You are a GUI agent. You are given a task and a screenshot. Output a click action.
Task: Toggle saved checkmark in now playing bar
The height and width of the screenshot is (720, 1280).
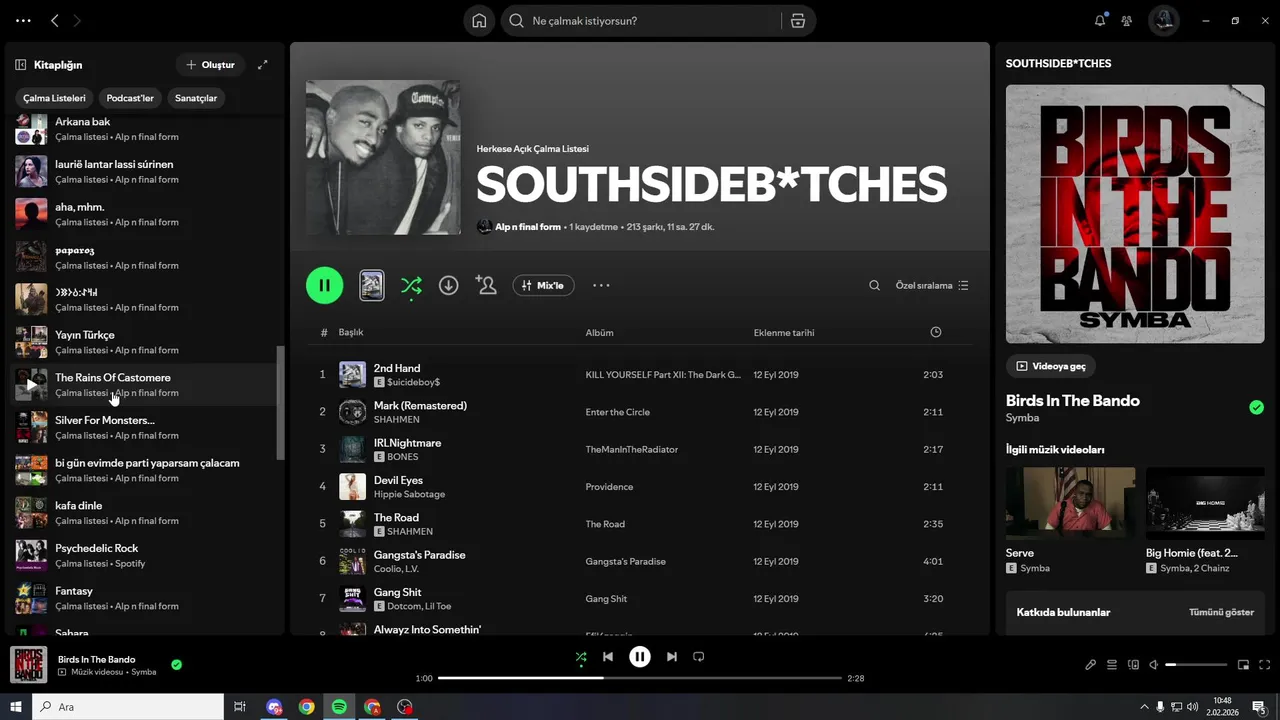[x=176, y=664]
